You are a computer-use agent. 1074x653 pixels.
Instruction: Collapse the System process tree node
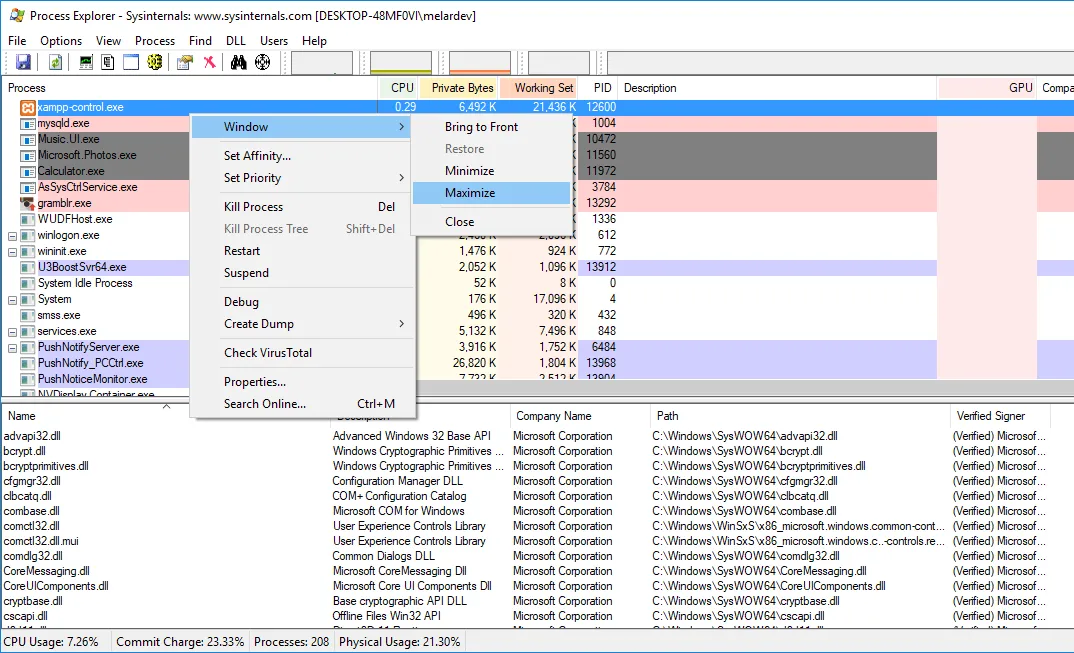click(12, 300)
